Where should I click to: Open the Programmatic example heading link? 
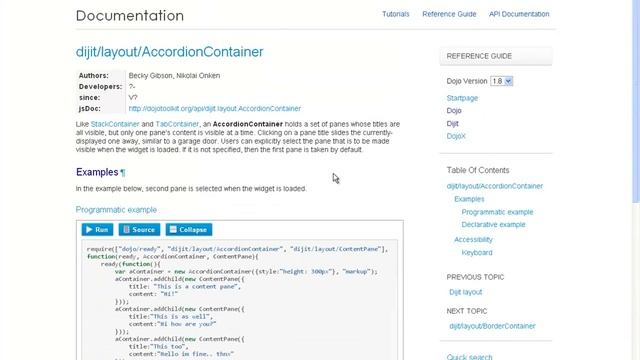pos(116,210)
